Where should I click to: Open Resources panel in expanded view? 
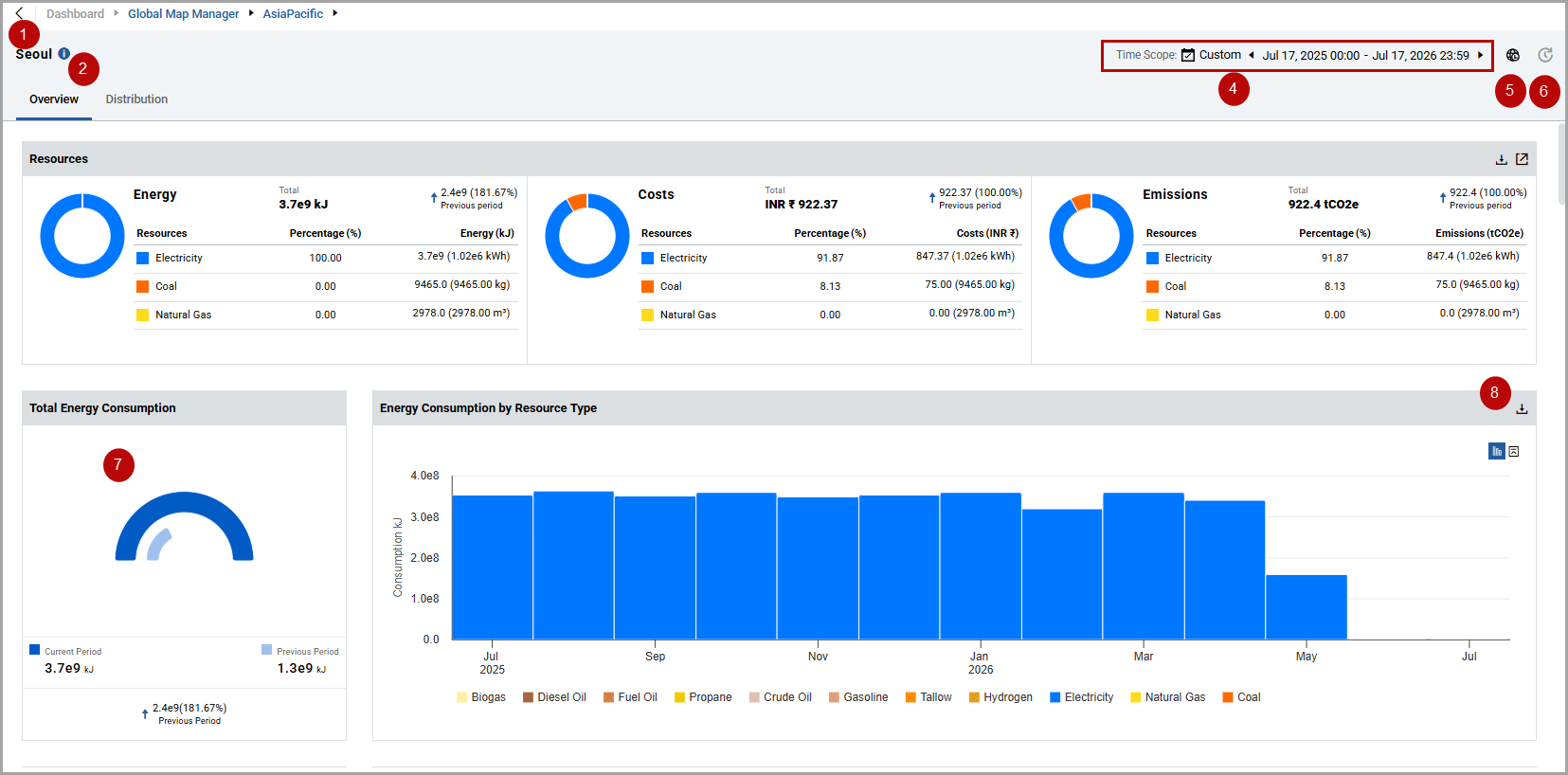[x=1523, y=159]
